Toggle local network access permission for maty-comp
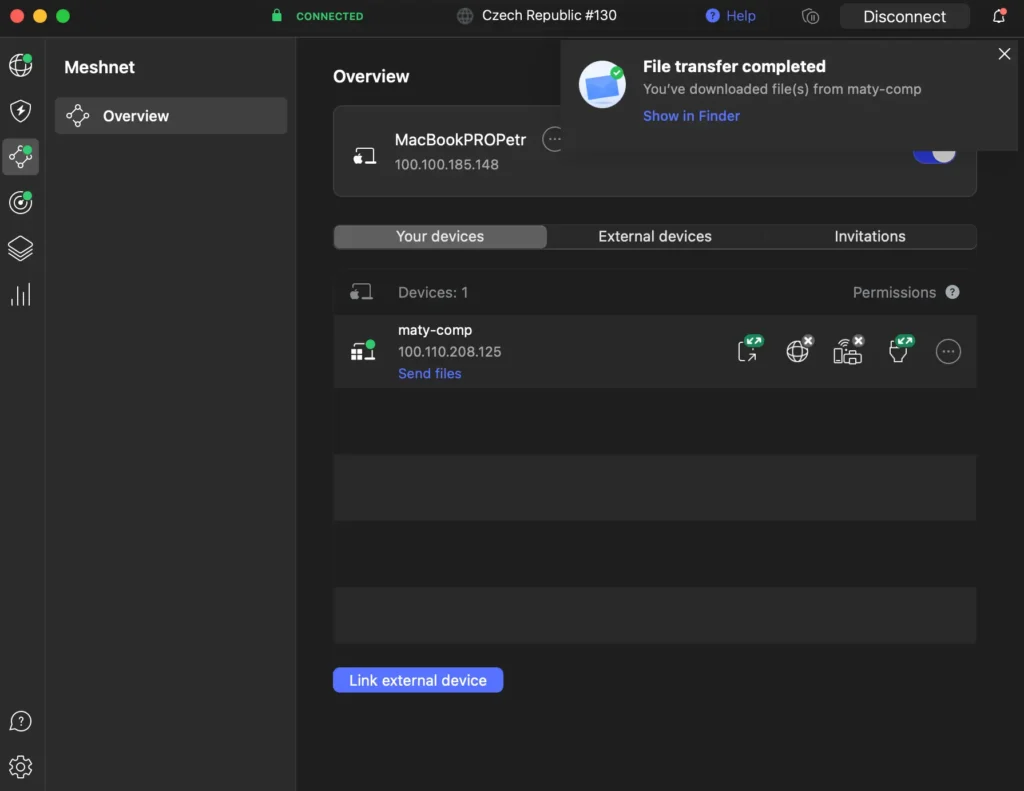The height and width of the screenshot is (791, 1024). click(x=848, y=350)
